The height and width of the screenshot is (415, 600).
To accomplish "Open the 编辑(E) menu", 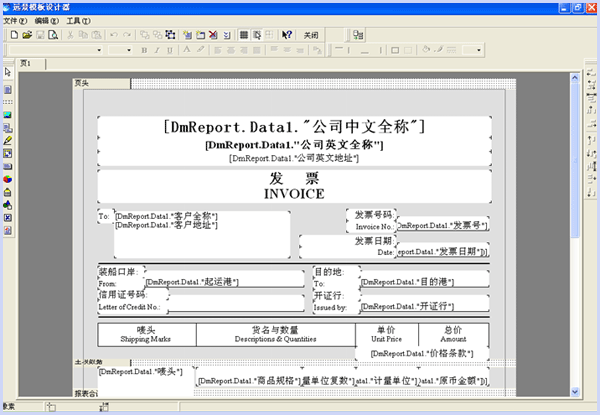I will coord(46,21).
